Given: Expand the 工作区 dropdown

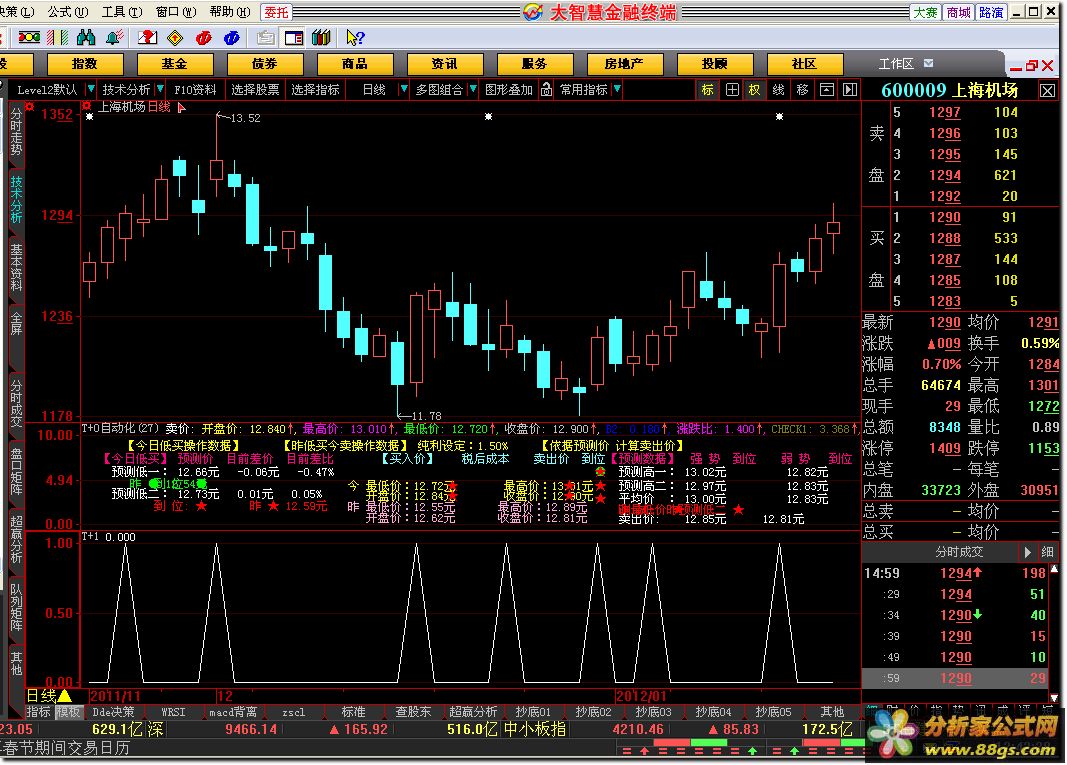Looking at the screenshot, I should [928, 63].
